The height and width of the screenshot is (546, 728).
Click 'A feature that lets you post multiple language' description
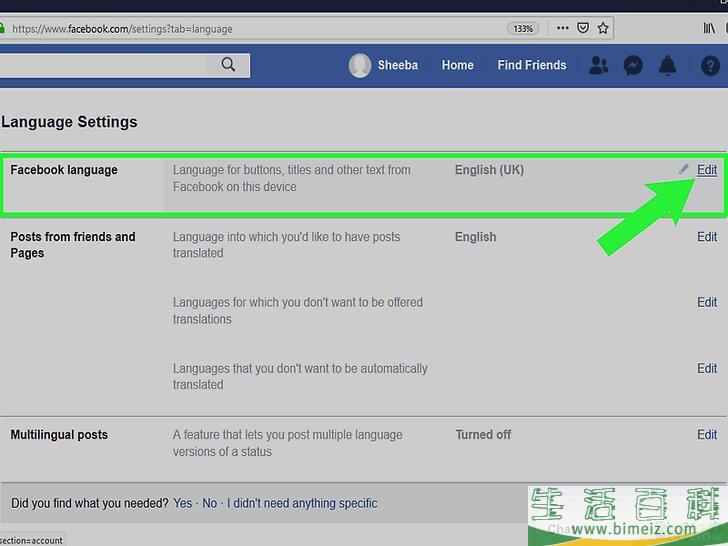pos(288,443)
